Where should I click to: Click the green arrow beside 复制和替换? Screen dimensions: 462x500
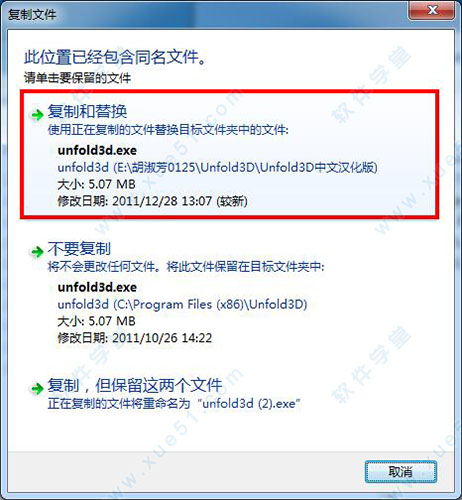(x=37, y=115)
